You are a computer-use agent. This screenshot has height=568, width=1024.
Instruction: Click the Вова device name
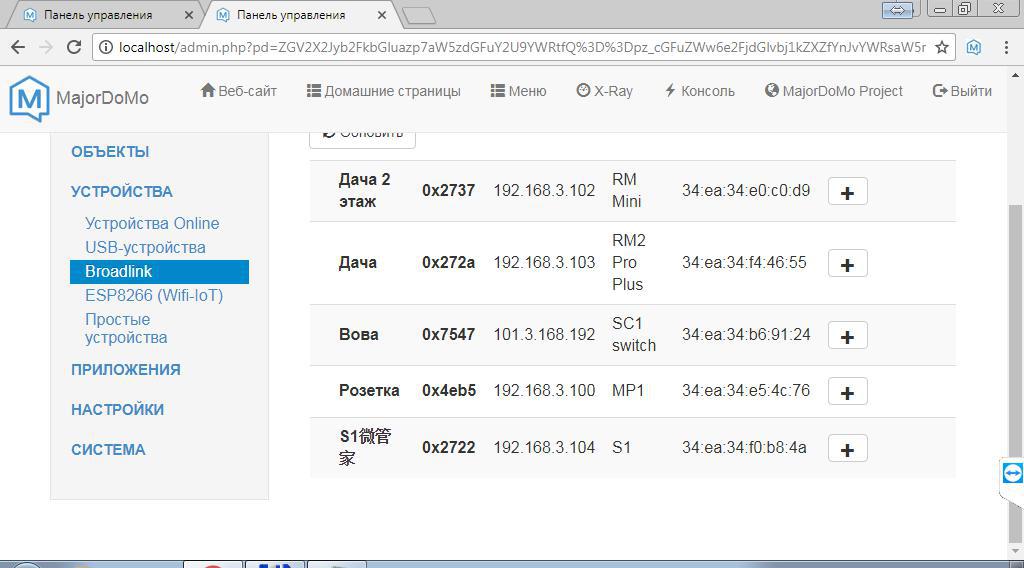[359, 334]
